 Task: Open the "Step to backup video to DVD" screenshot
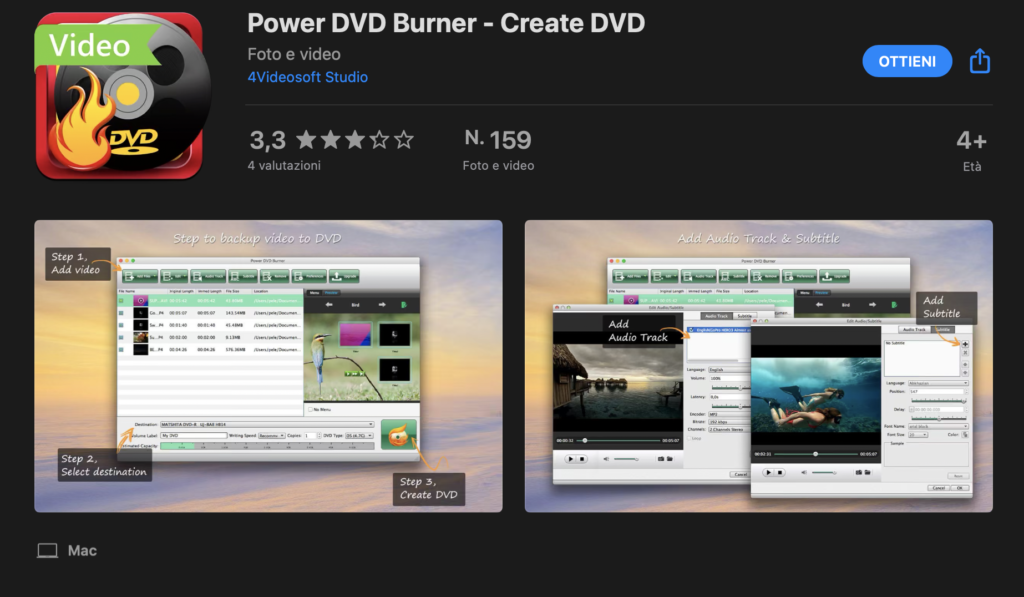(x=268, y=366)
